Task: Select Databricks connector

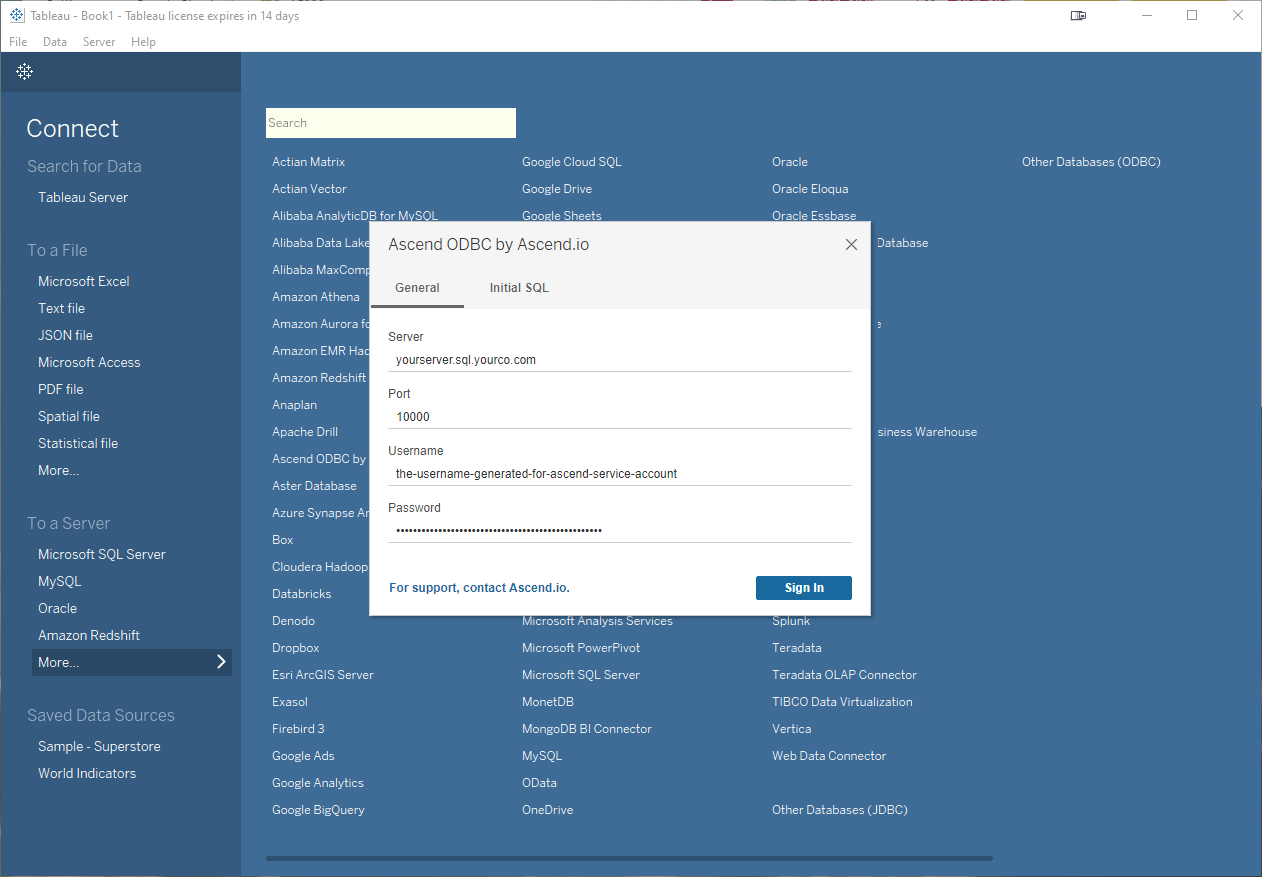Action: tap(301, 594)
